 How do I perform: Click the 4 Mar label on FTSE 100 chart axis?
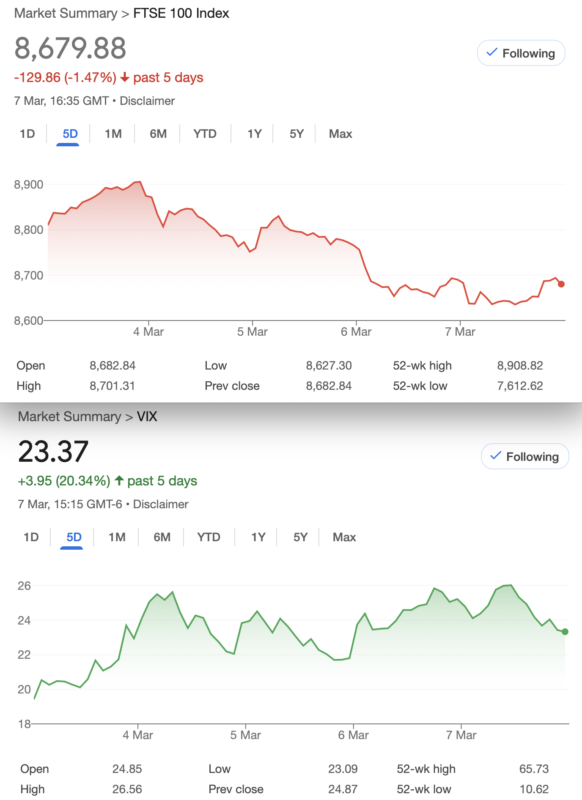[148, 332]
